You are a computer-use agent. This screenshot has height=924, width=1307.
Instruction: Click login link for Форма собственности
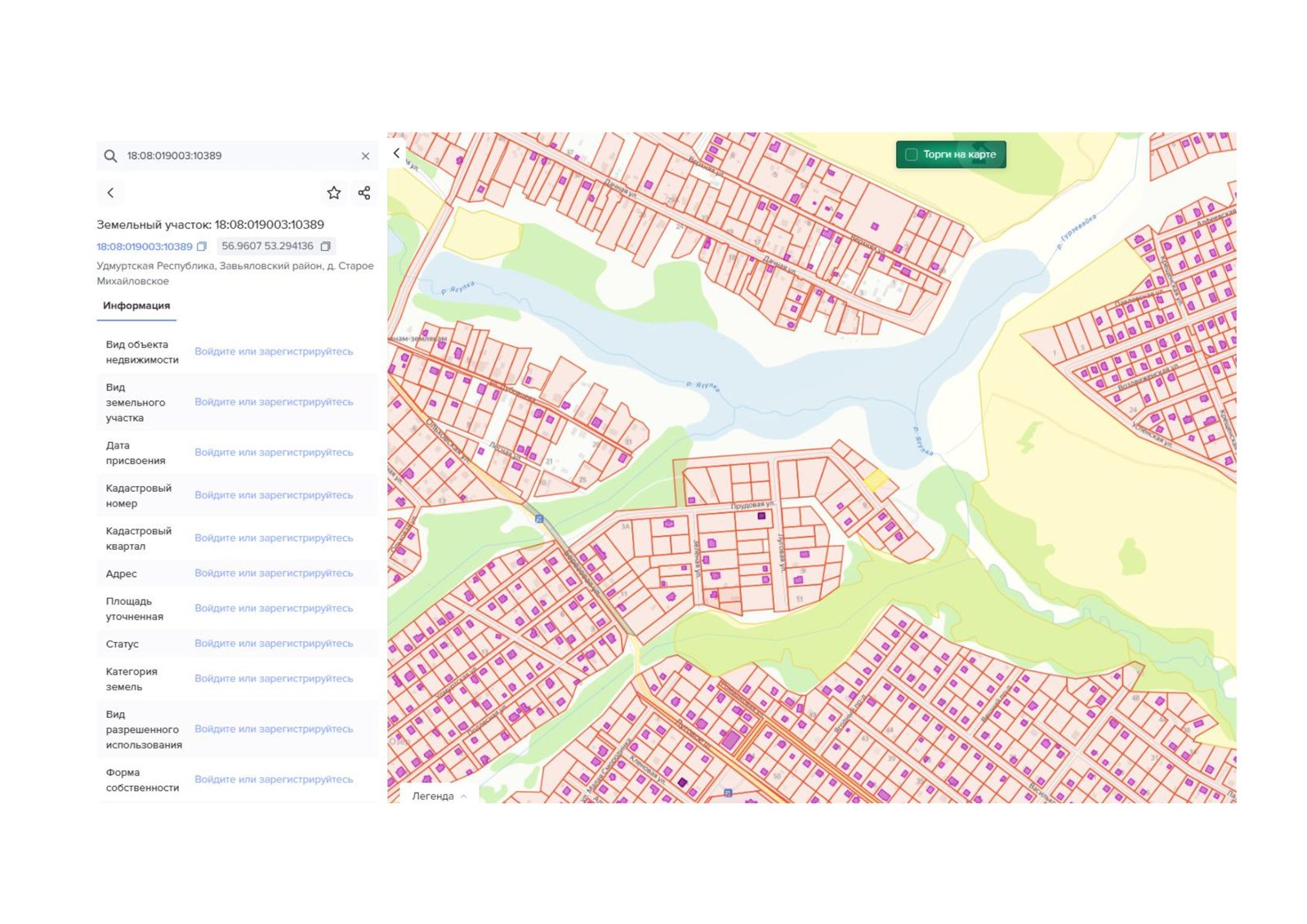point(274,779)
